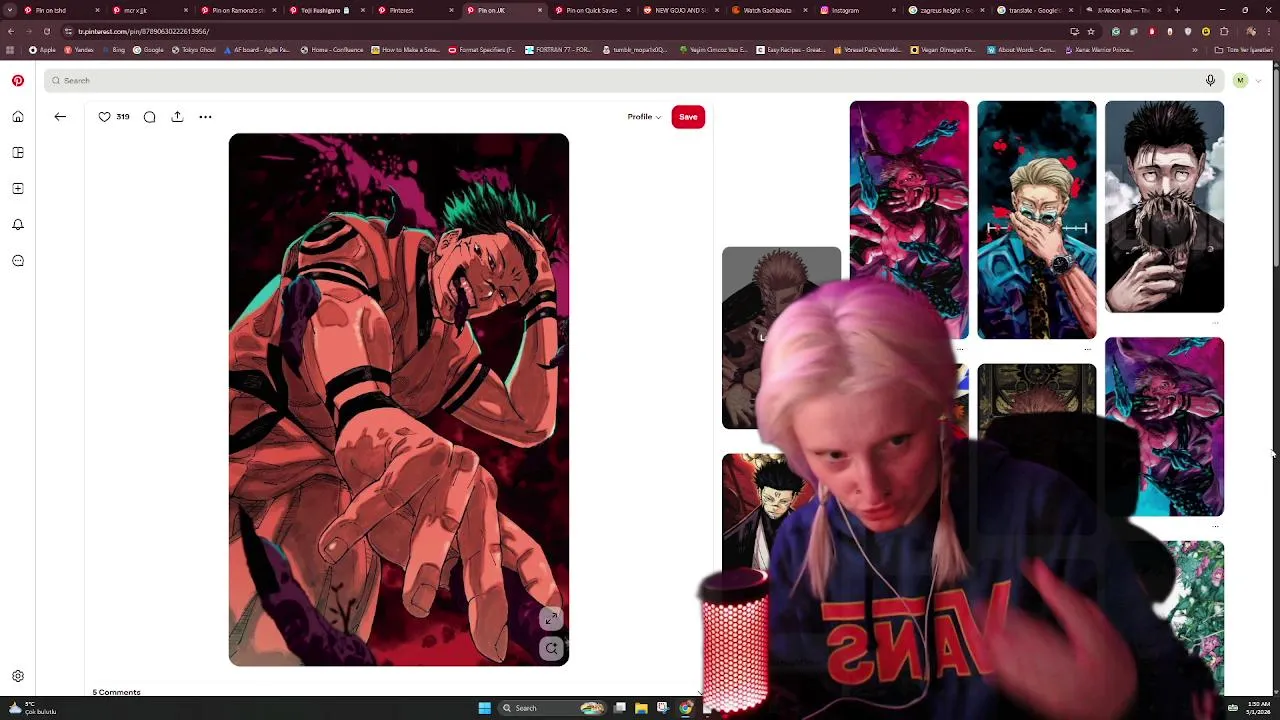Screen dimensions: 1280x720
Task: Reload the page in browser toolbar
Action: [x=46, y=31]
